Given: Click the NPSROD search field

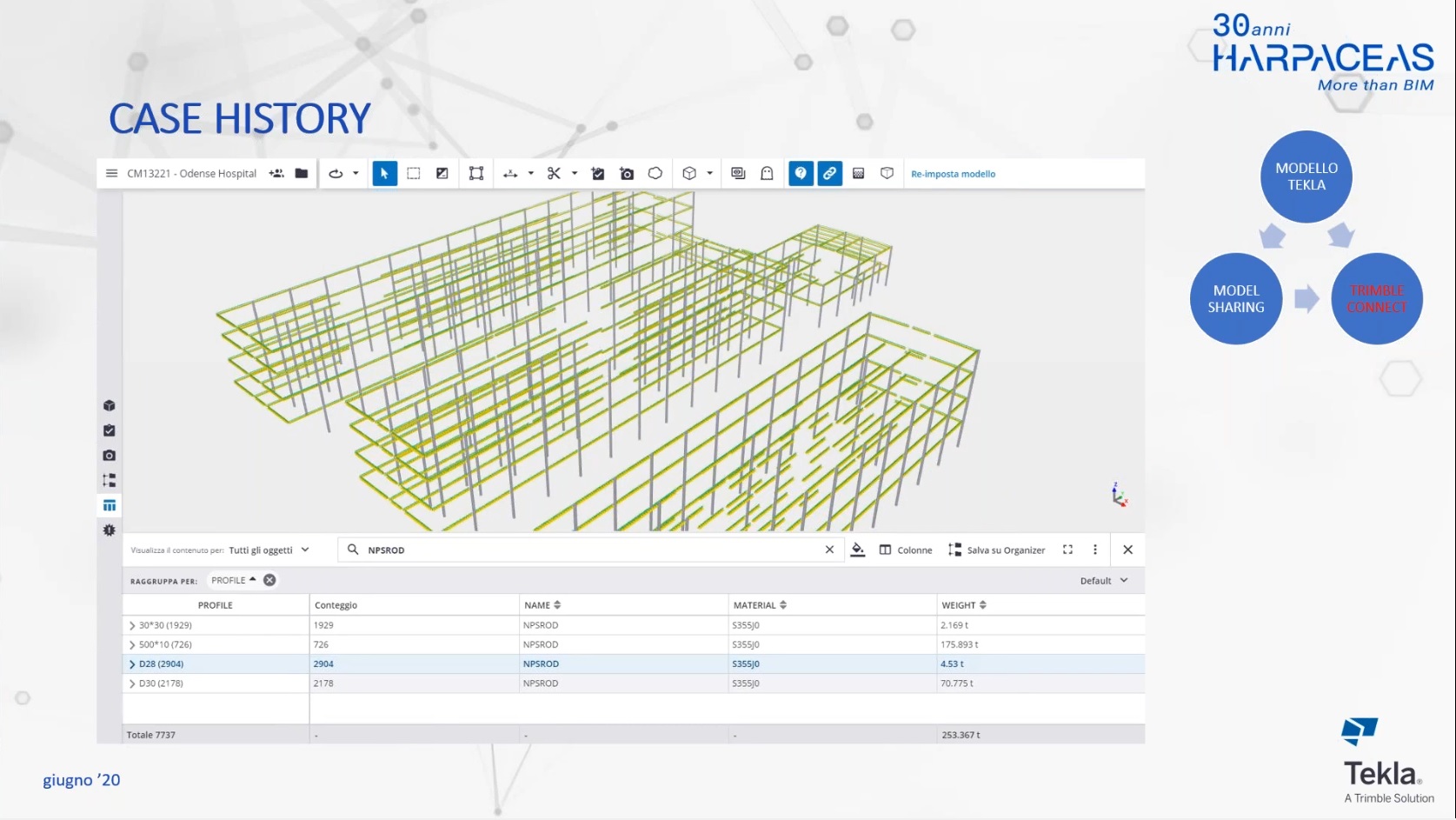Looking at the screenshot, I should [x=591, y=550].
